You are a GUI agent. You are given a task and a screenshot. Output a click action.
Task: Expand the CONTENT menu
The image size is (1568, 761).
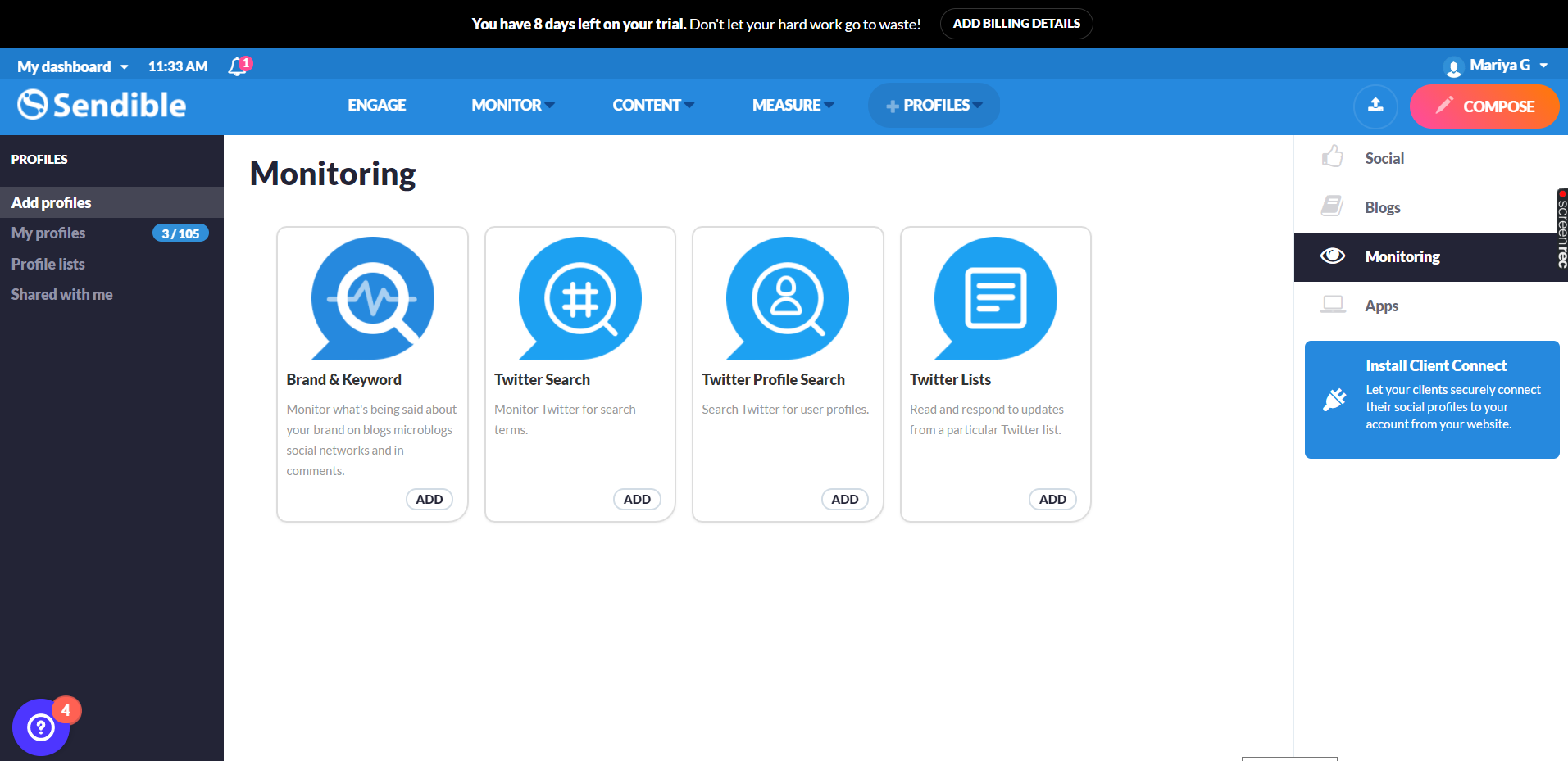[x=653, y=105]
